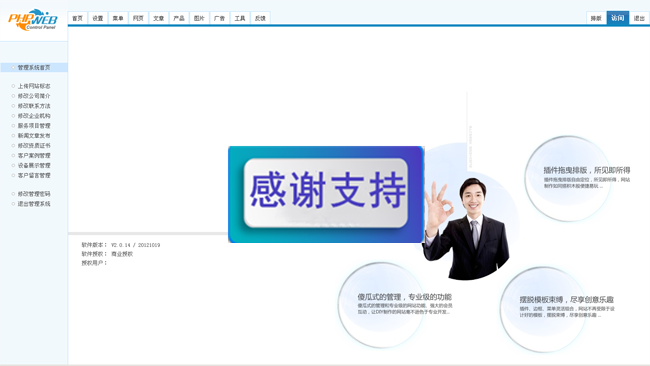Click 退出管理系统 in the sidebar

point(34,204)
